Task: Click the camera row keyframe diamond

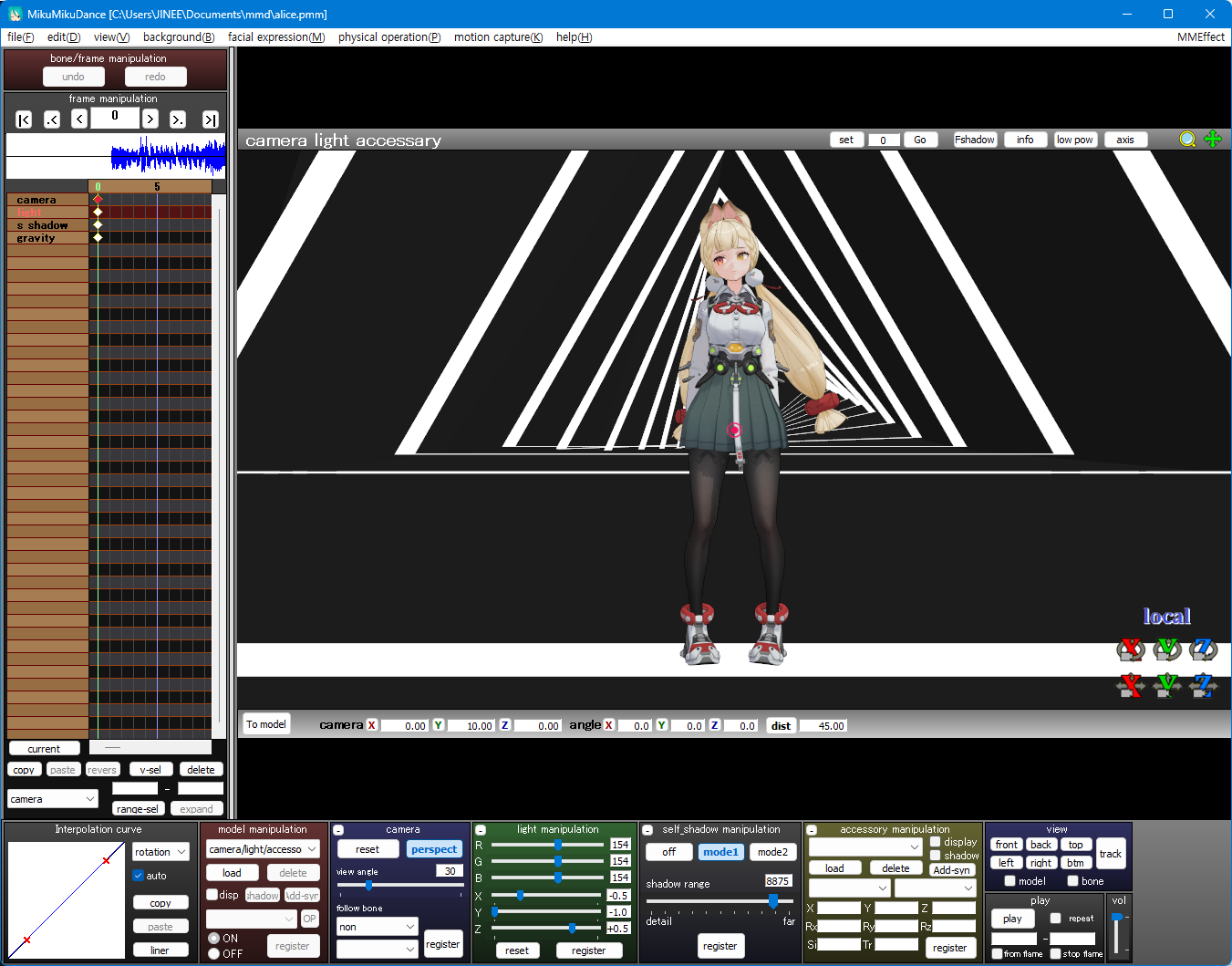Action: click(98, 199)
